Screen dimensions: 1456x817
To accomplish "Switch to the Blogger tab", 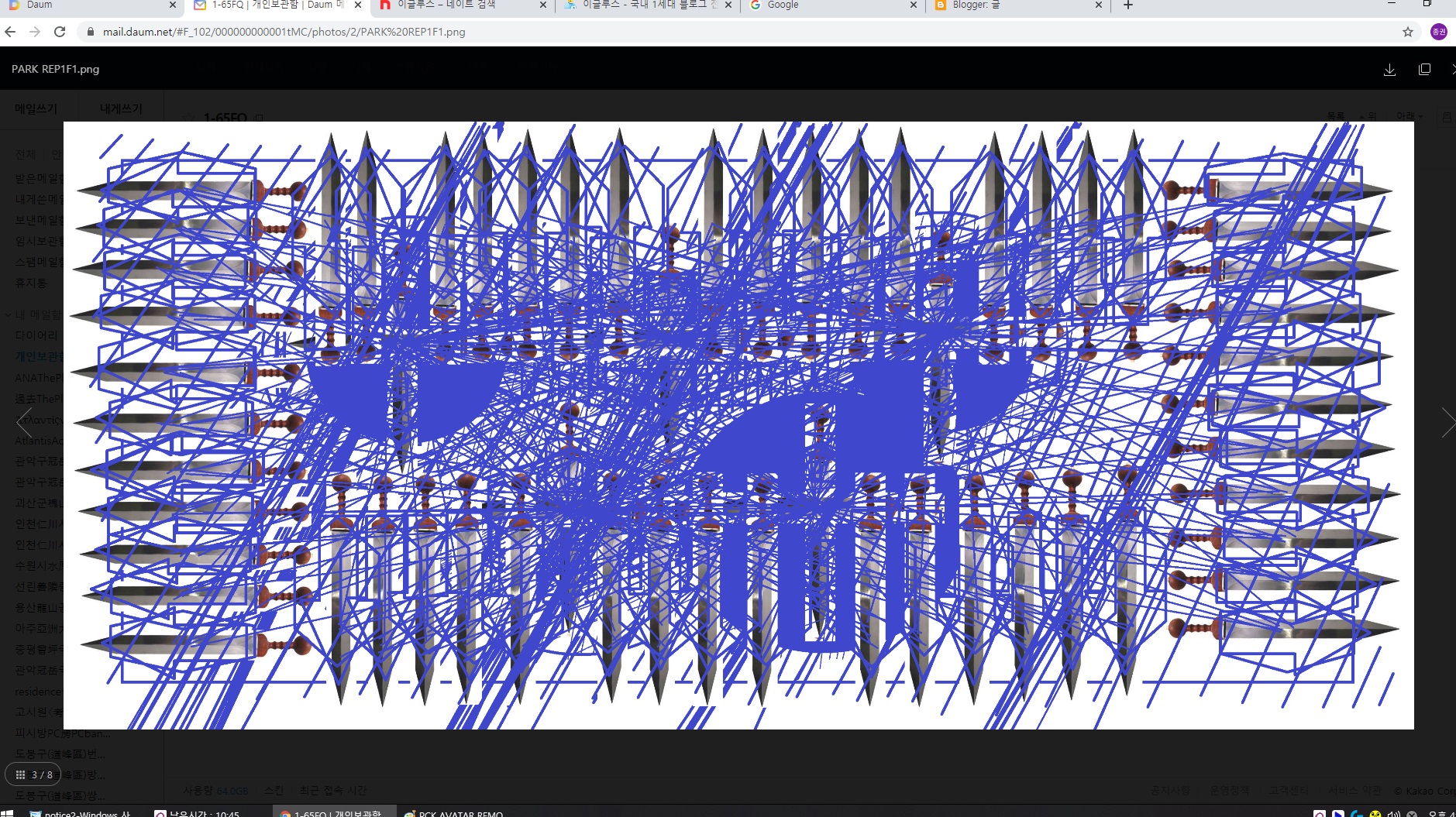I will click(x=1017, y=5).
